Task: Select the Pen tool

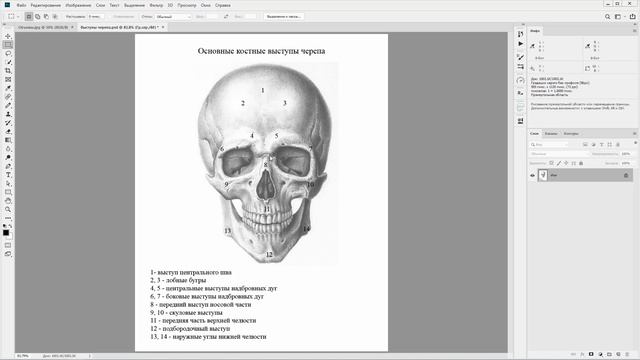Action: pyautogui.click(x=8, y=166)
